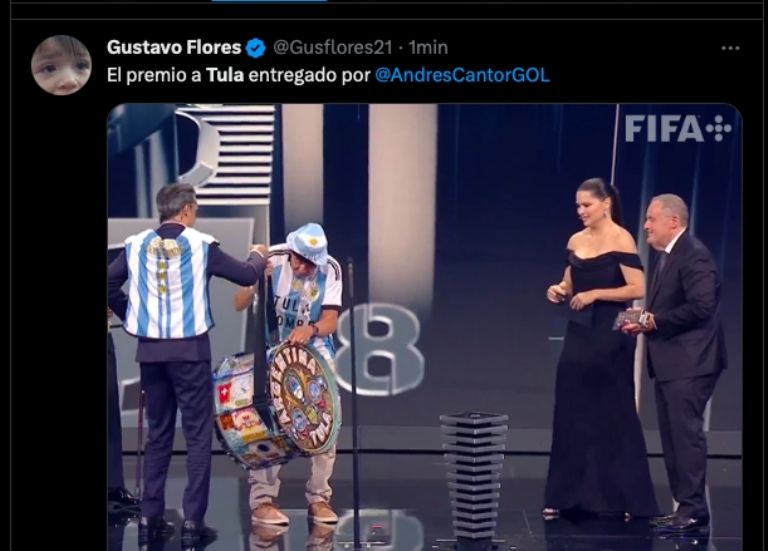Open Gustavo Flores profile avatar

[61, 65]
